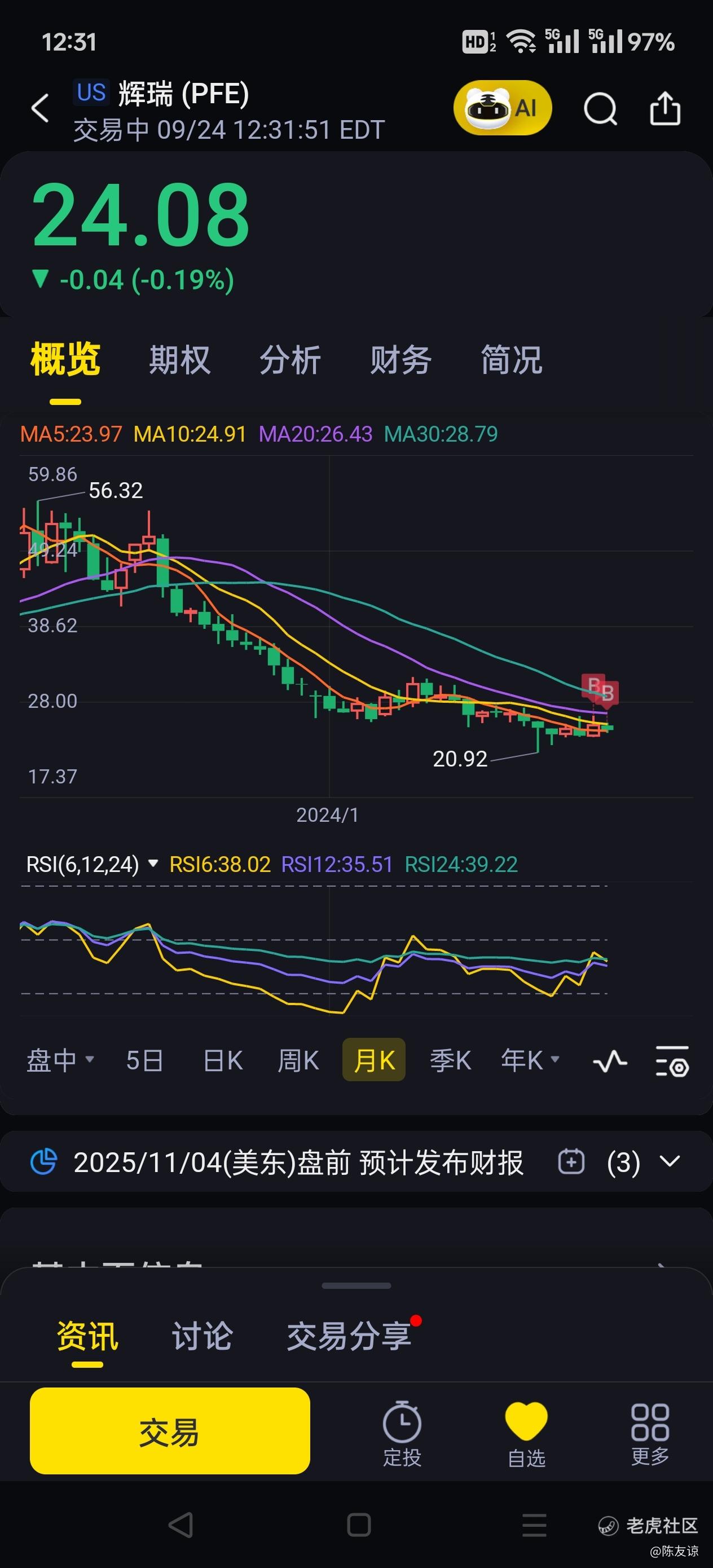Switch to 概览 overview tab

pyautogui.click(x=65, y=359)
